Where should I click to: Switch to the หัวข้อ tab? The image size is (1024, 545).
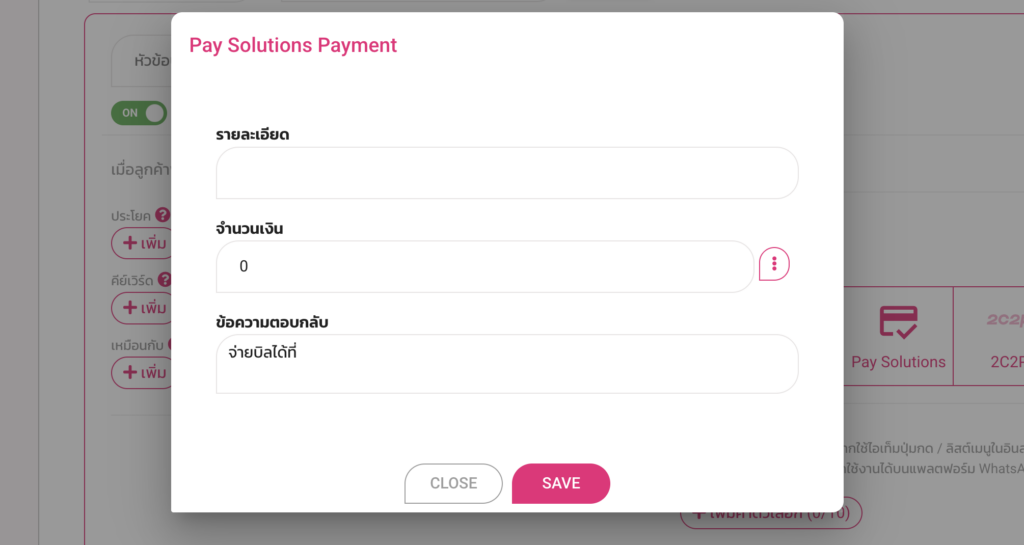(151, 61)
